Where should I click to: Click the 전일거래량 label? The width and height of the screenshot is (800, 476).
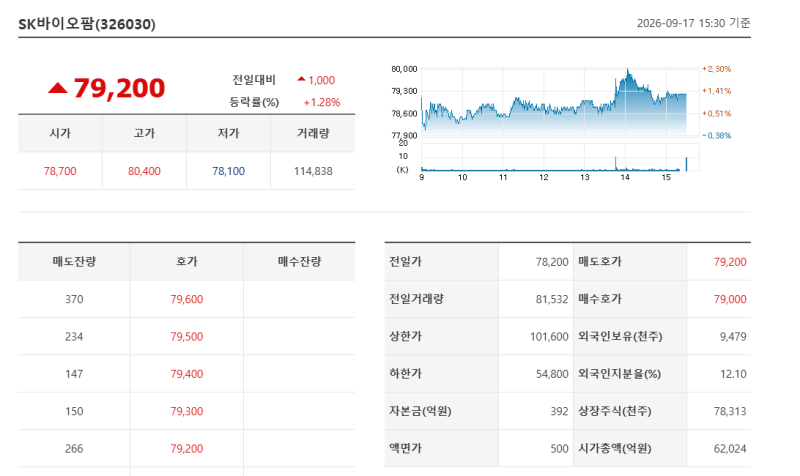(x=417, y=298)
